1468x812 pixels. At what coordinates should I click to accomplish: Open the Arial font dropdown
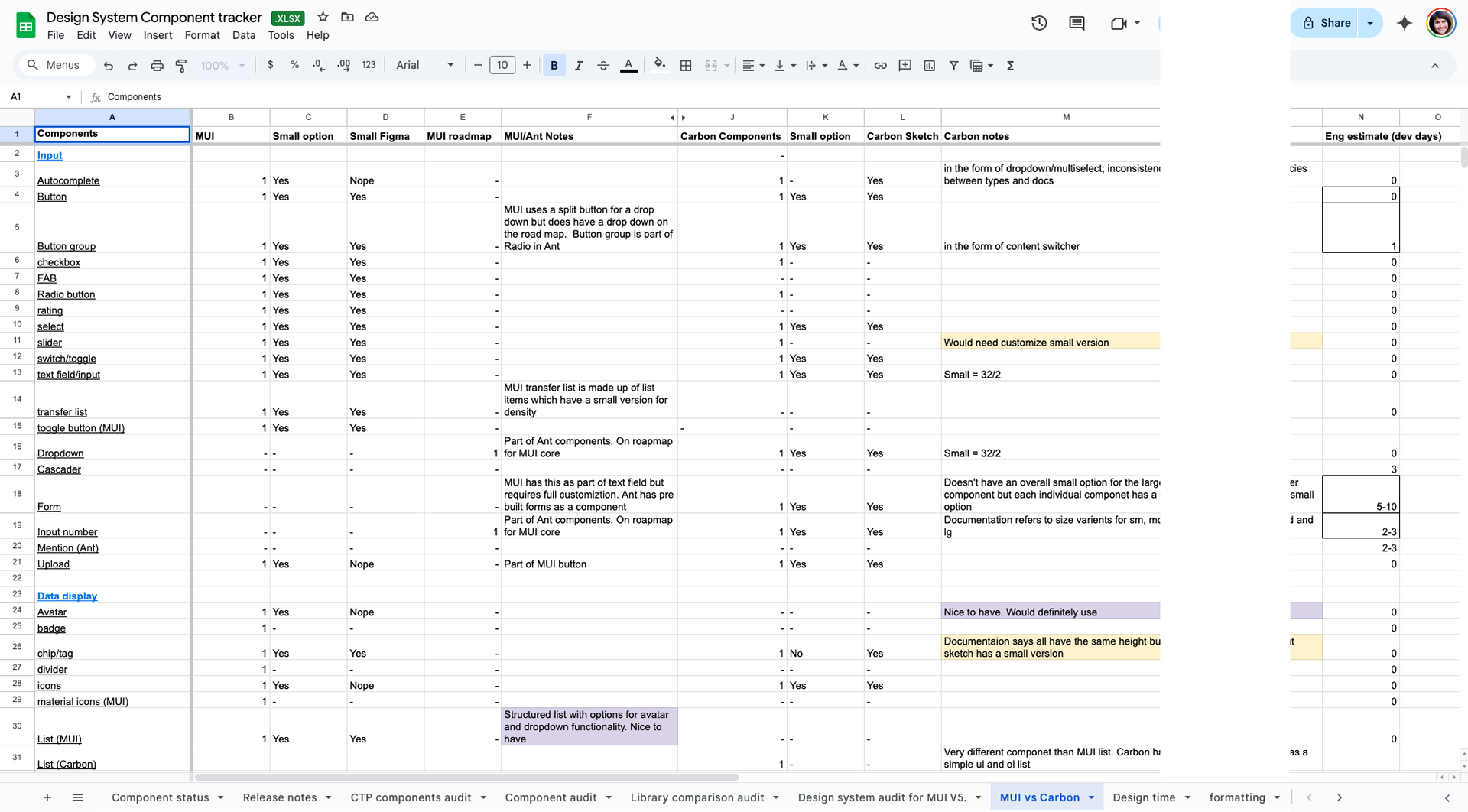pyautogui.click(x=425, y=66)
